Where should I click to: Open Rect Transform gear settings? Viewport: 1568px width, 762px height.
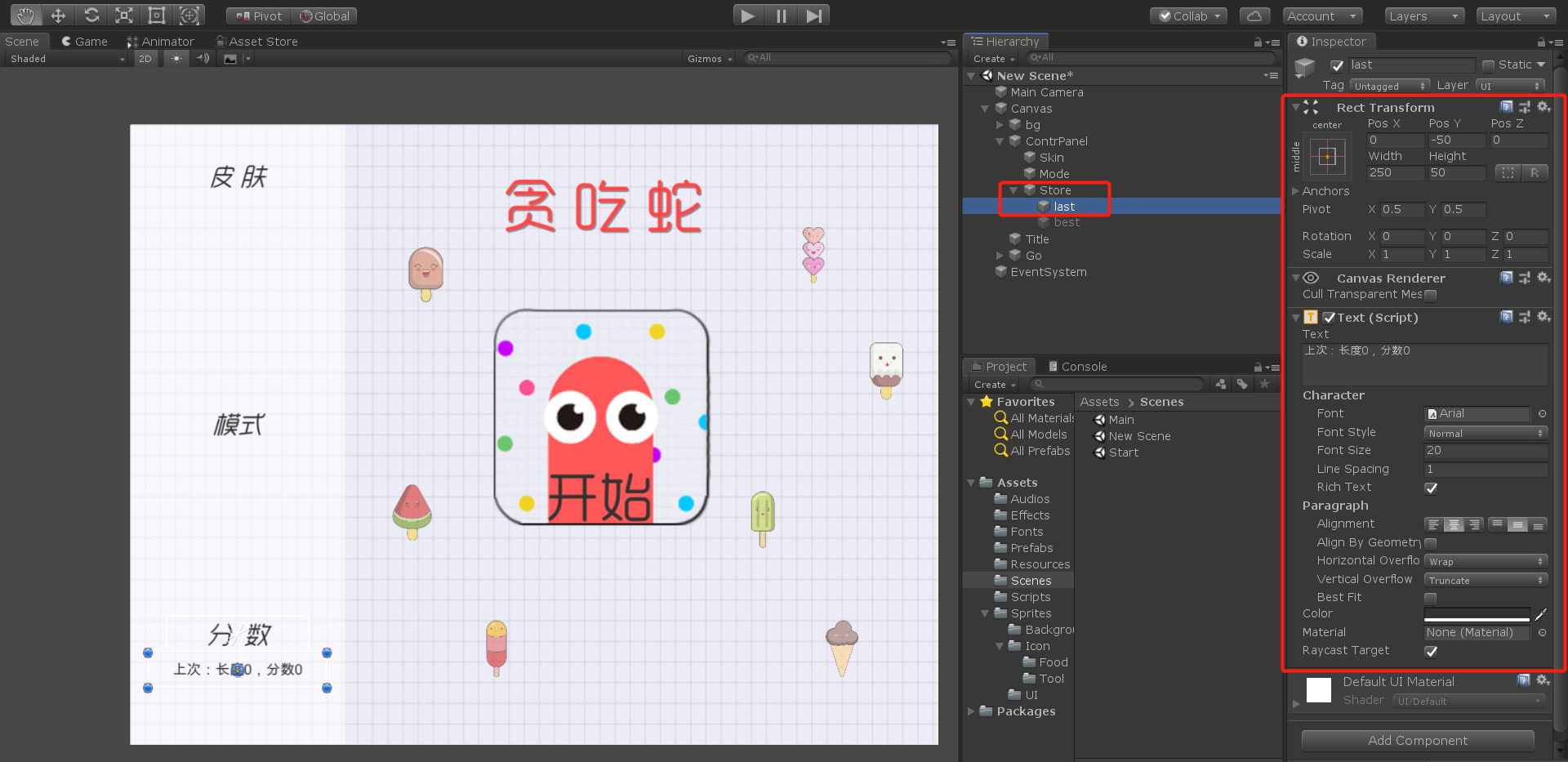pyautogui.click(x=1543, y=107)
